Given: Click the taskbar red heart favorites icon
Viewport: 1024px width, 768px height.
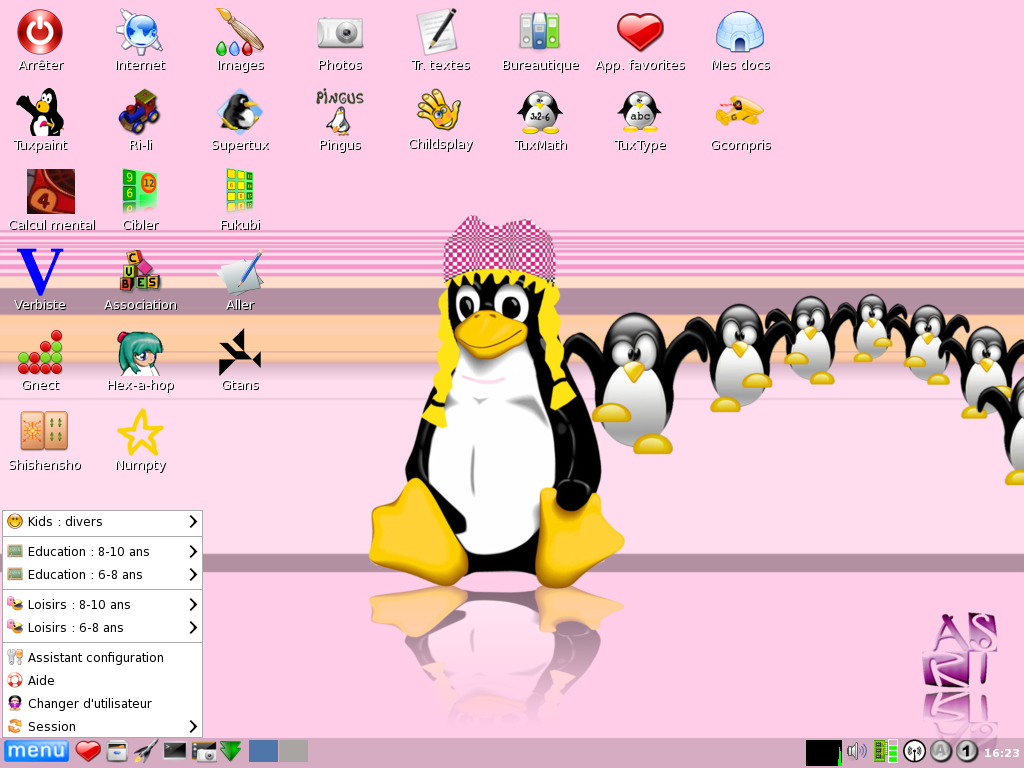Looking at the screenshot, I should pos(88,752).
